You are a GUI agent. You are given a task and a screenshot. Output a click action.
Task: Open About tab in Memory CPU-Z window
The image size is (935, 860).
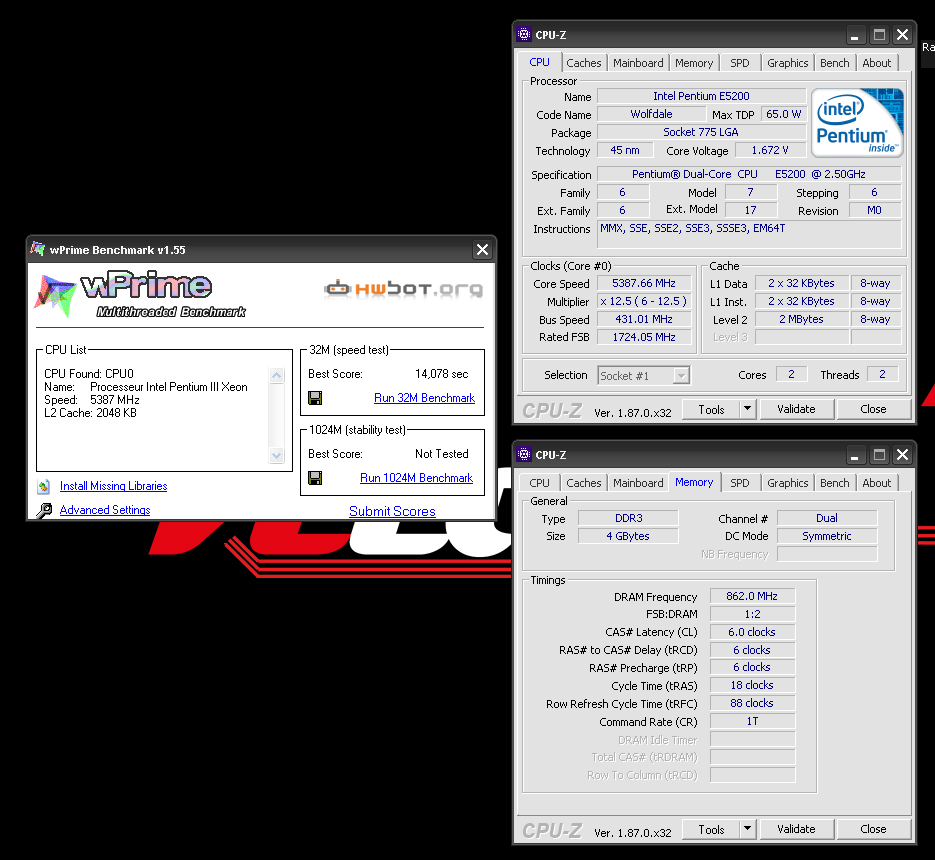click(877, 483)
